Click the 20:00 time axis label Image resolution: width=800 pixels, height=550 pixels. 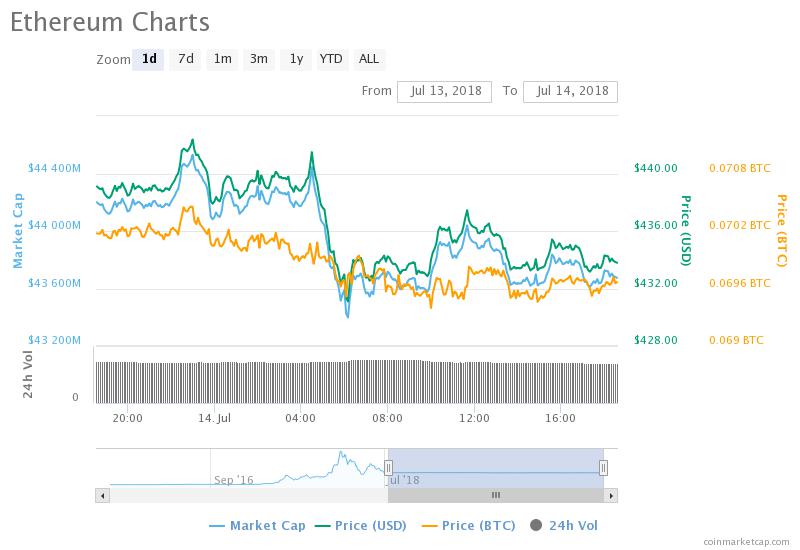click(128, 418)
